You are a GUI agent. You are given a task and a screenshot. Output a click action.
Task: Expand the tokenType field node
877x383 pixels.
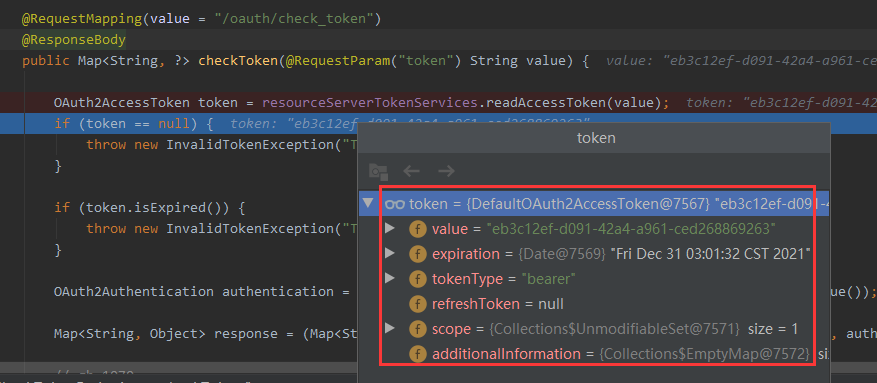pyautogui.click(x=390, y=278)
